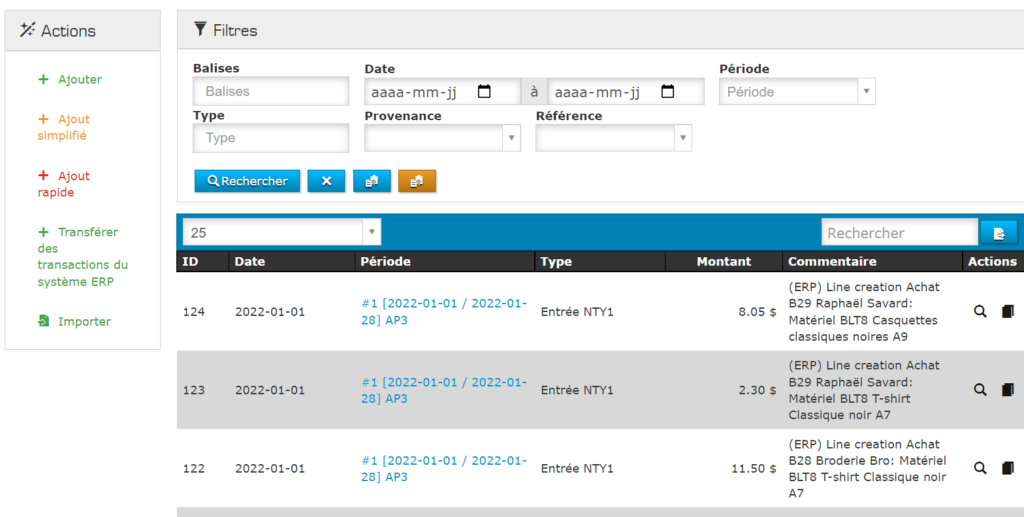This screenshot has width=1024, height=517.
Task: Open the Importer action
Action: coord(74,321)
